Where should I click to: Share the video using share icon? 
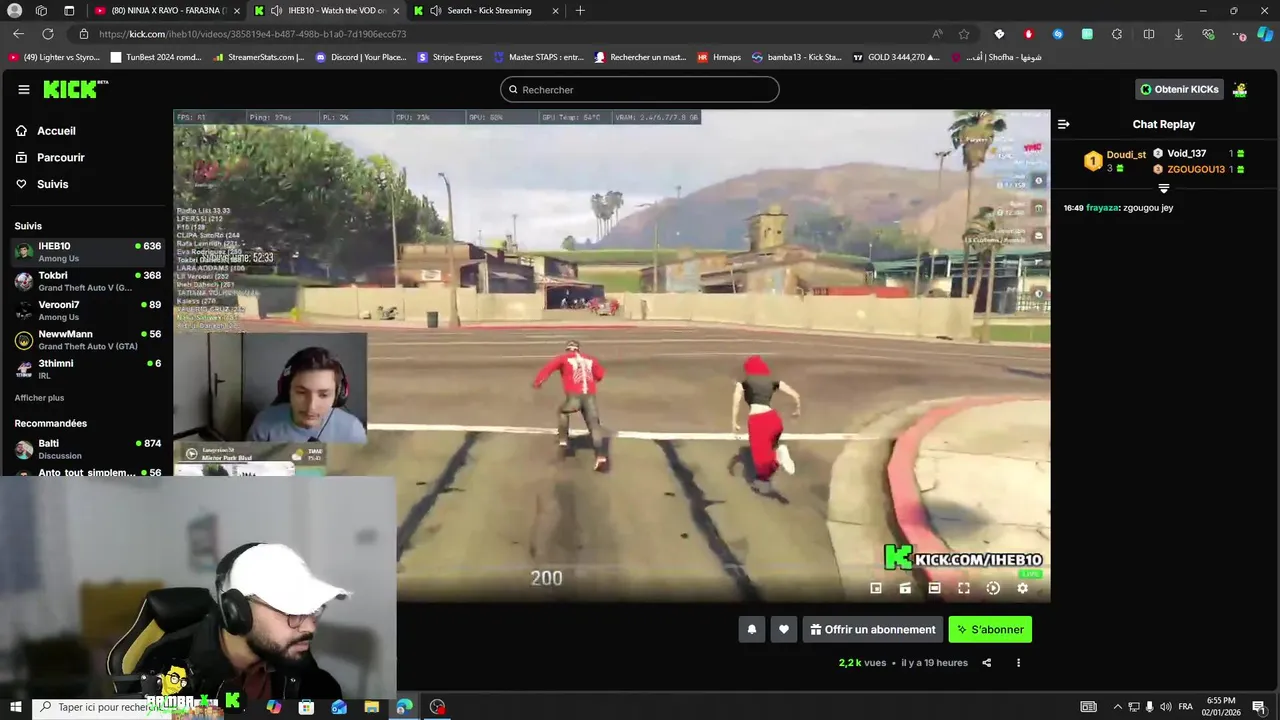[987, 663]
